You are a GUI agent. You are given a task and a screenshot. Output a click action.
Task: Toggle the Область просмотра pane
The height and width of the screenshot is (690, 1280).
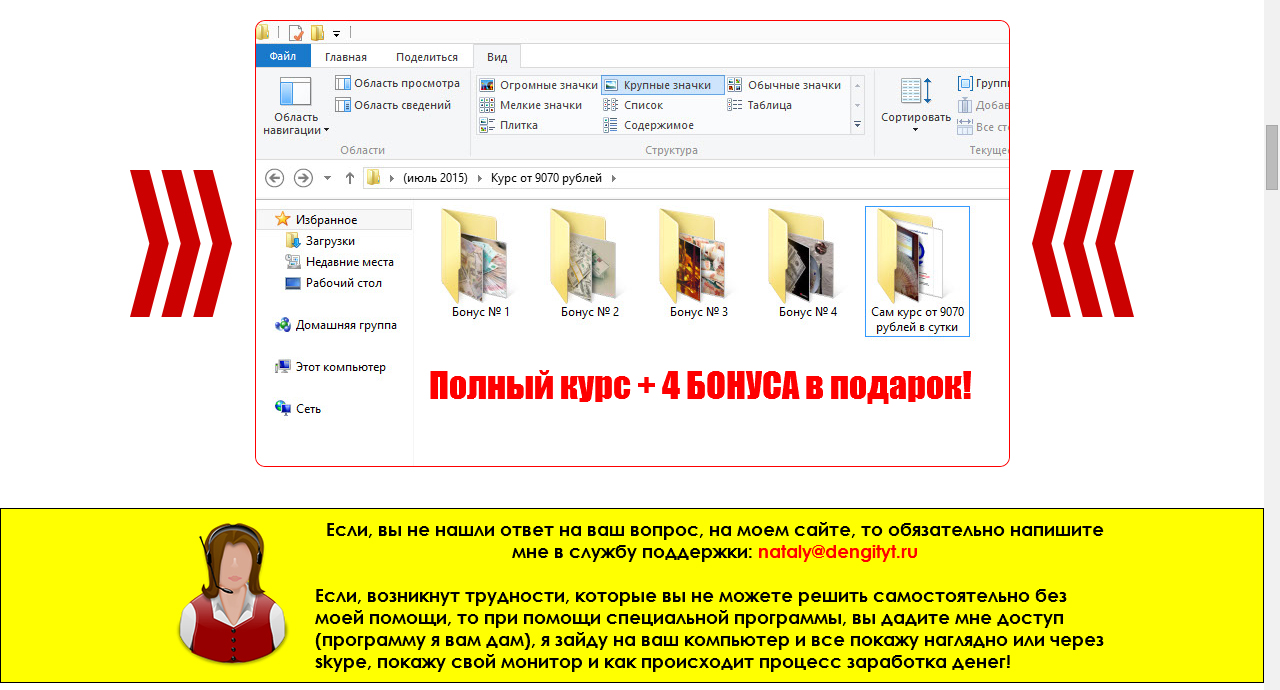coord(397,83)
